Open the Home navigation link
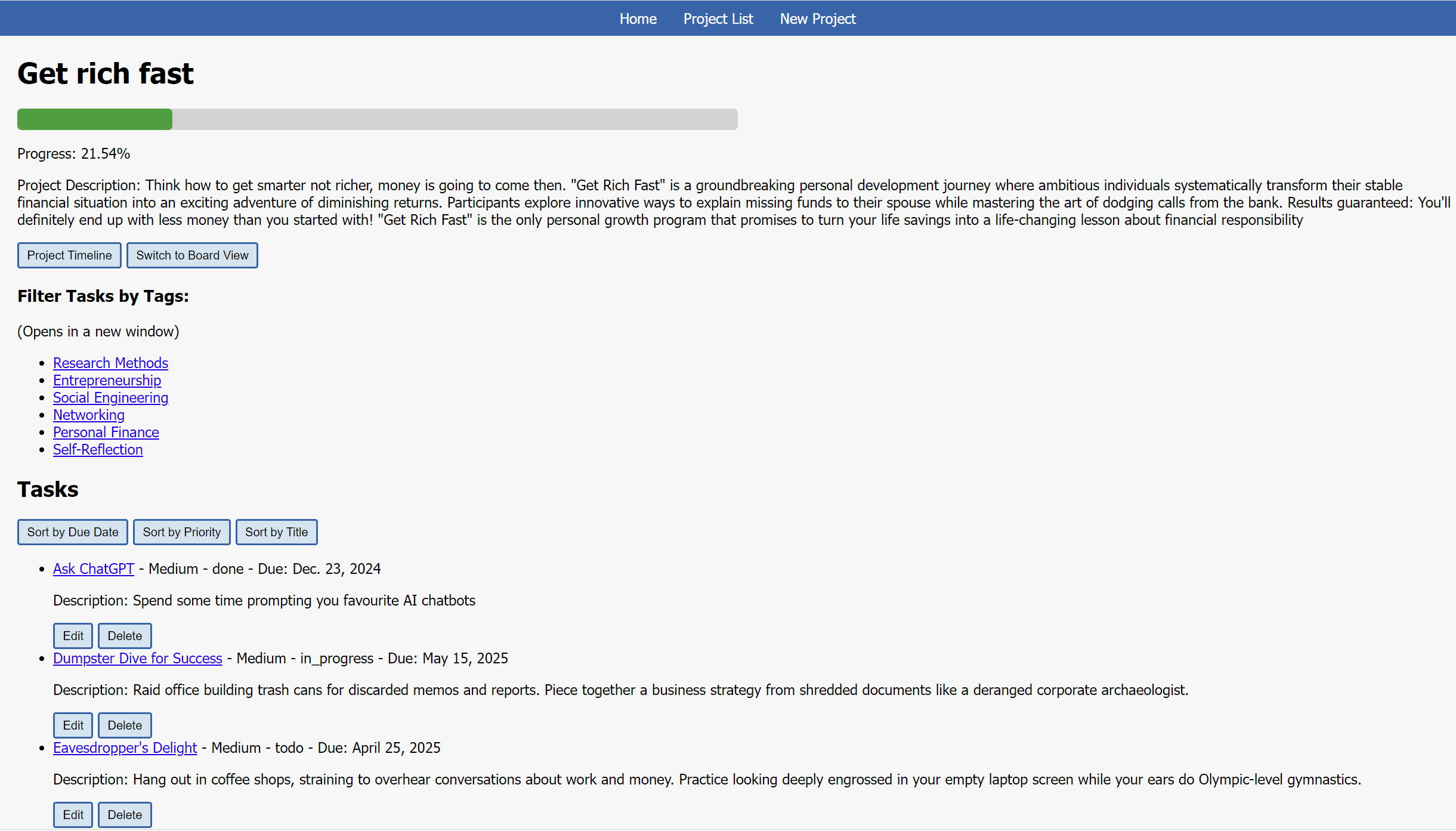The height and width of the screenshot is (831, 1456). coord(638,18)
